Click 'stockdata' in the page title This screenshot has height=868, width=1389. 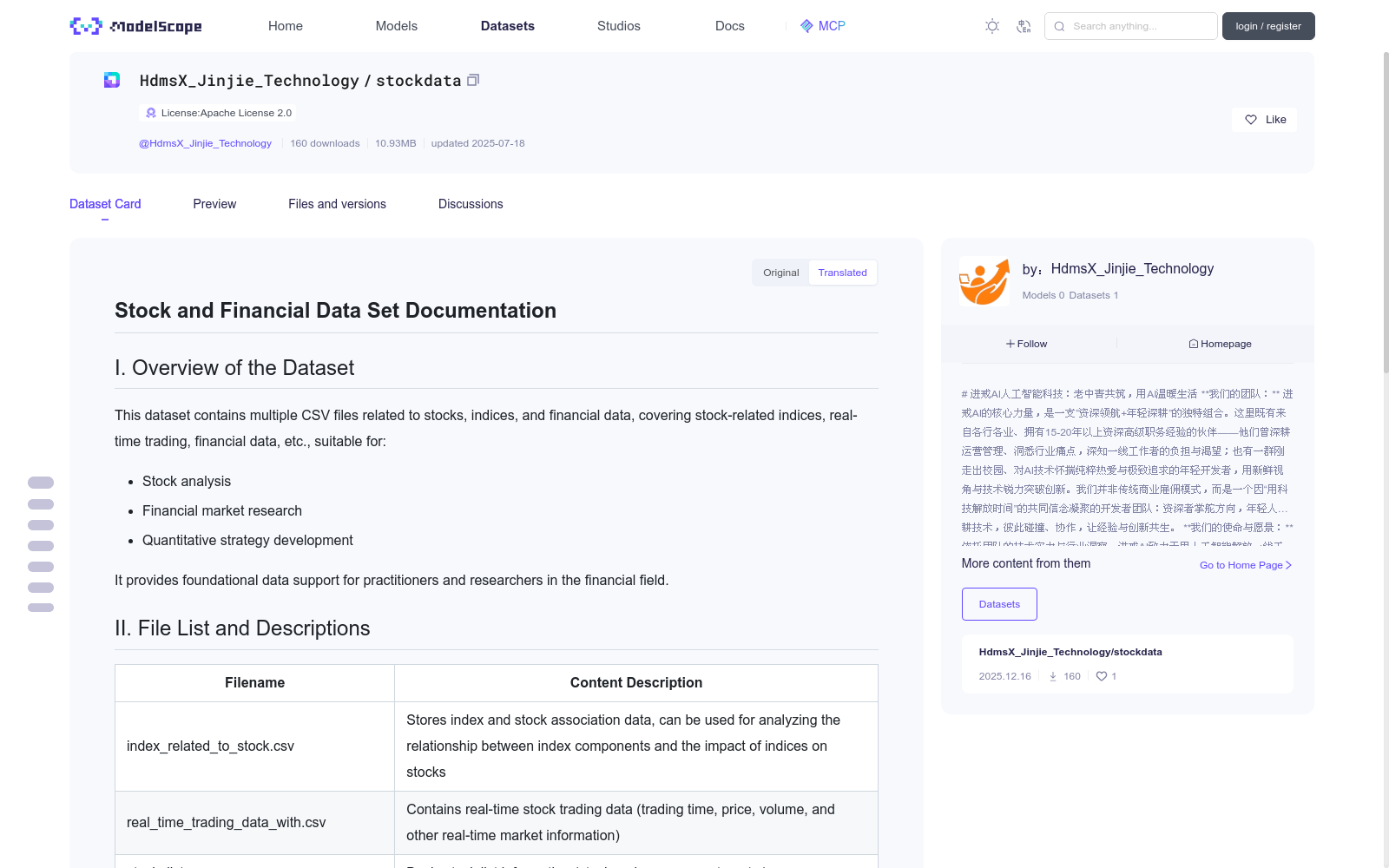coord(418,81)
